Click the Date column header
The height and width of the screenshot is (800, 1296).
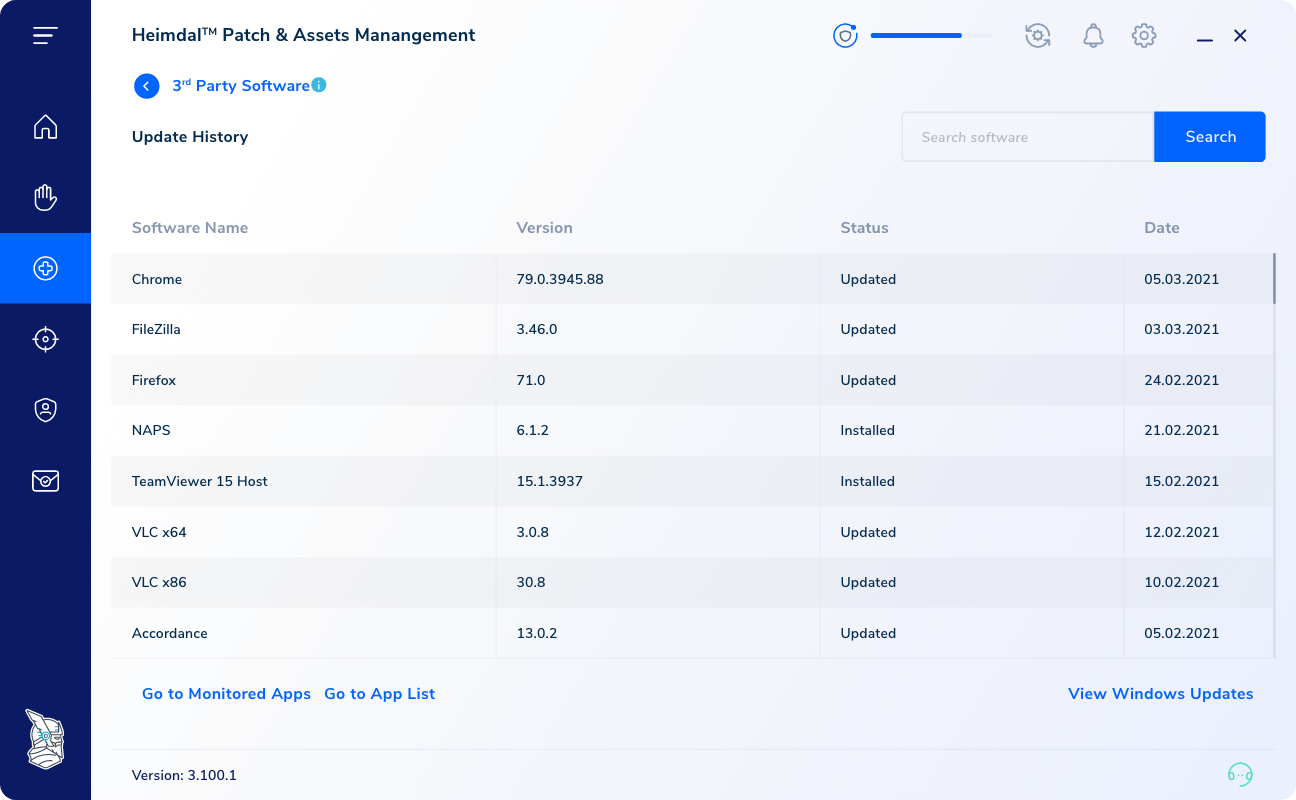tap(1162, 228)
